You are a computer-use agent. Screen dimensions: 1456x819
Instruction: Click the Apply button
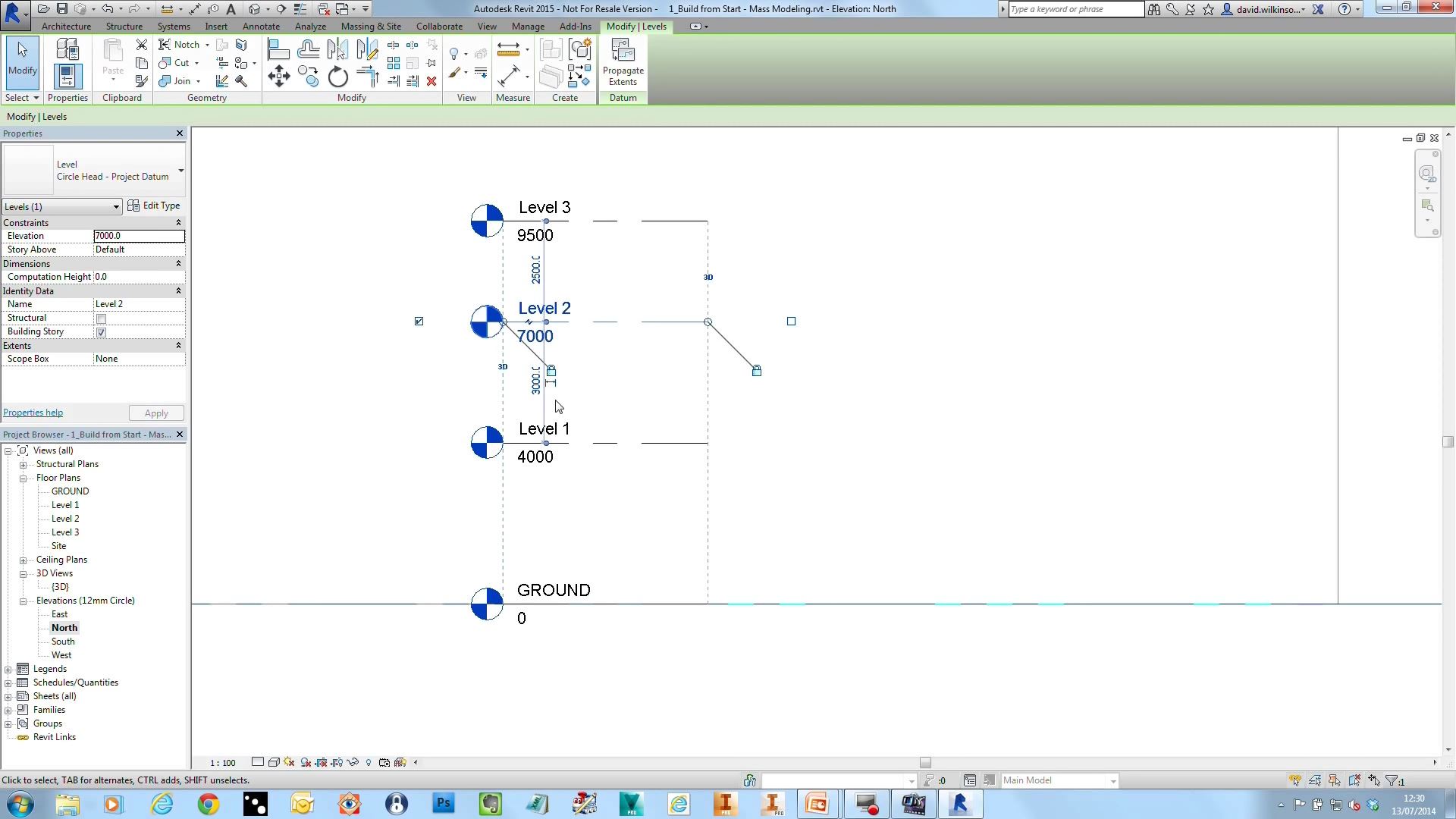pos(156,413)
